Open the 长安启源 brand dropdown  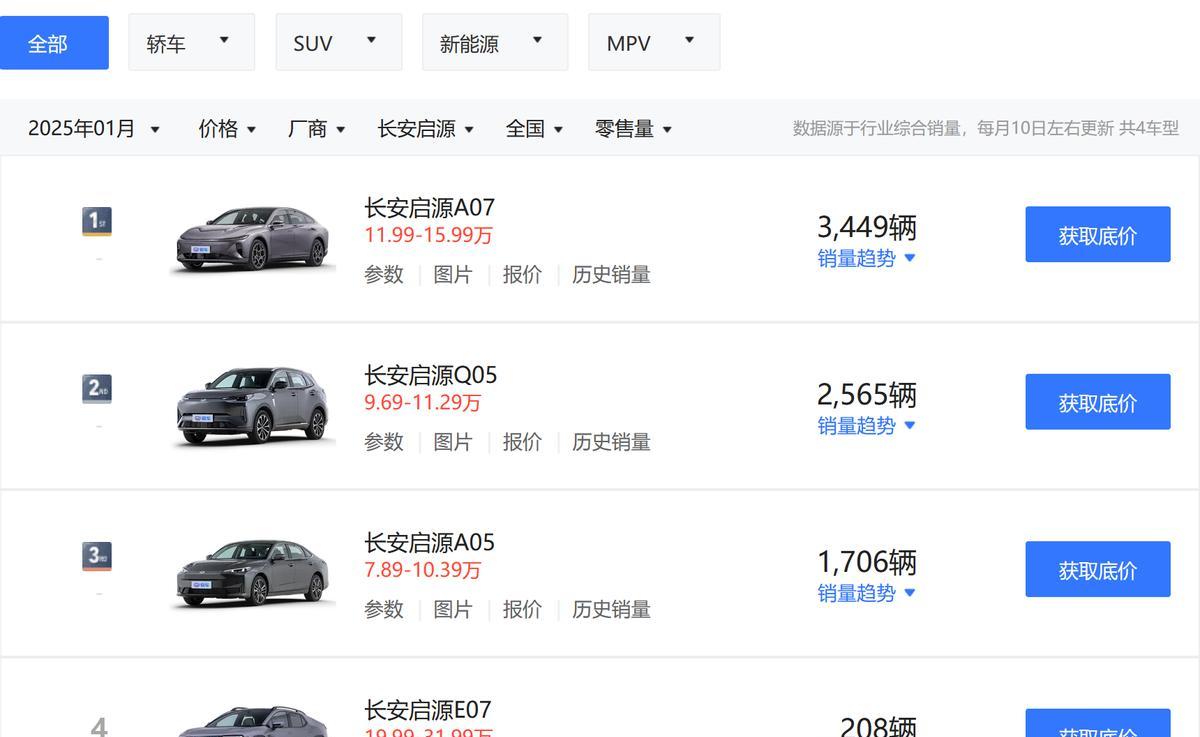click(x=425, y=129)
